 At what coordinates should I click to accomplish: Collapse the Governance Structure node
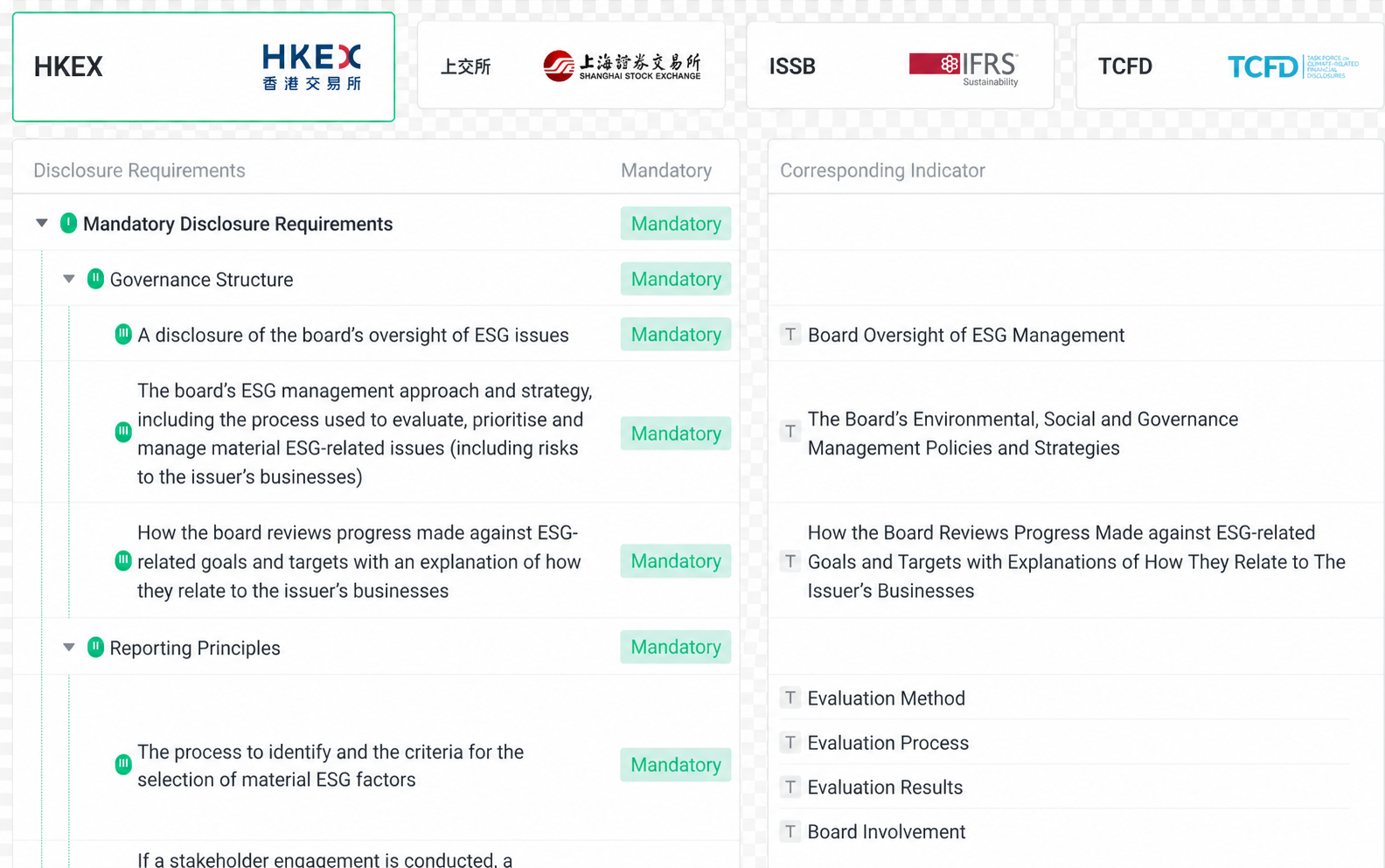click(68, 280)
